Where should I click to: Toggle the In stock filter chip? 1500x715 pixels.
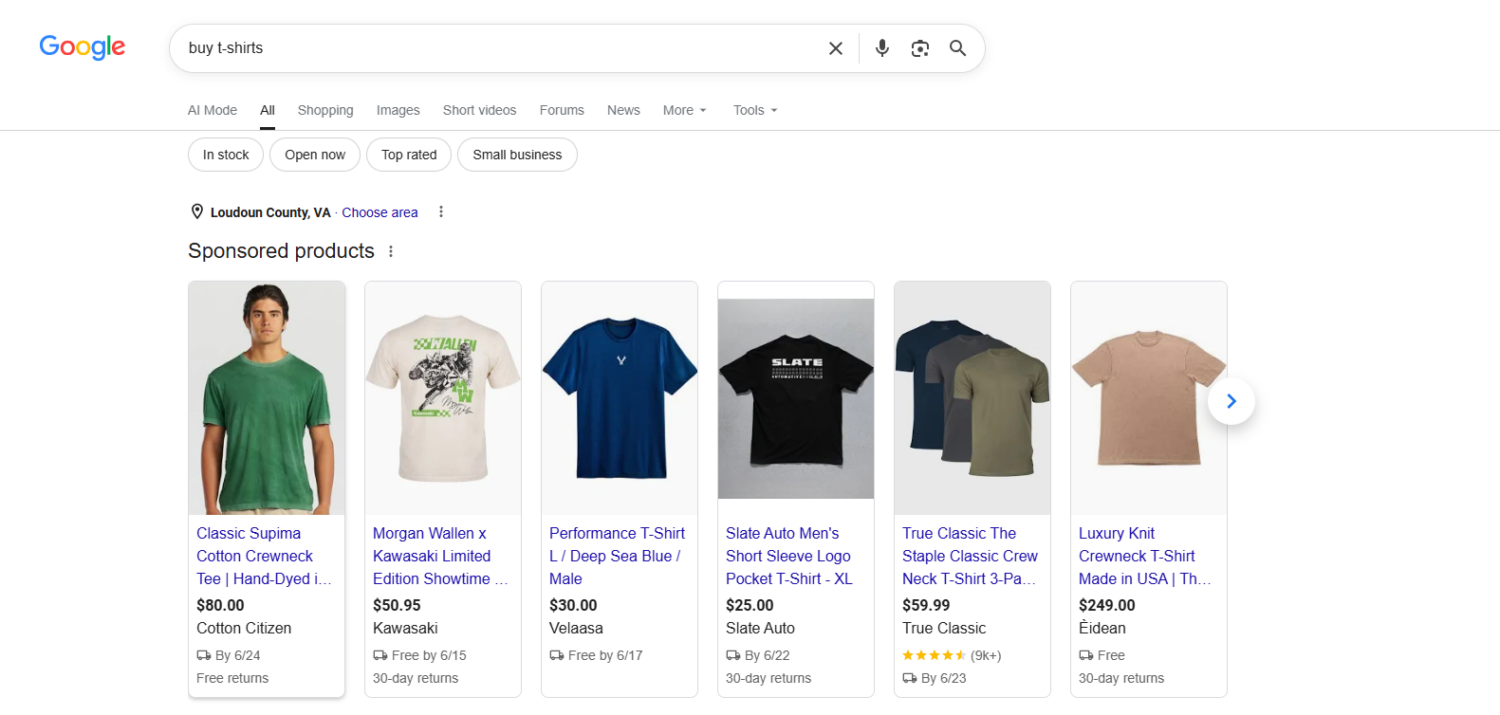click(226, 155)
